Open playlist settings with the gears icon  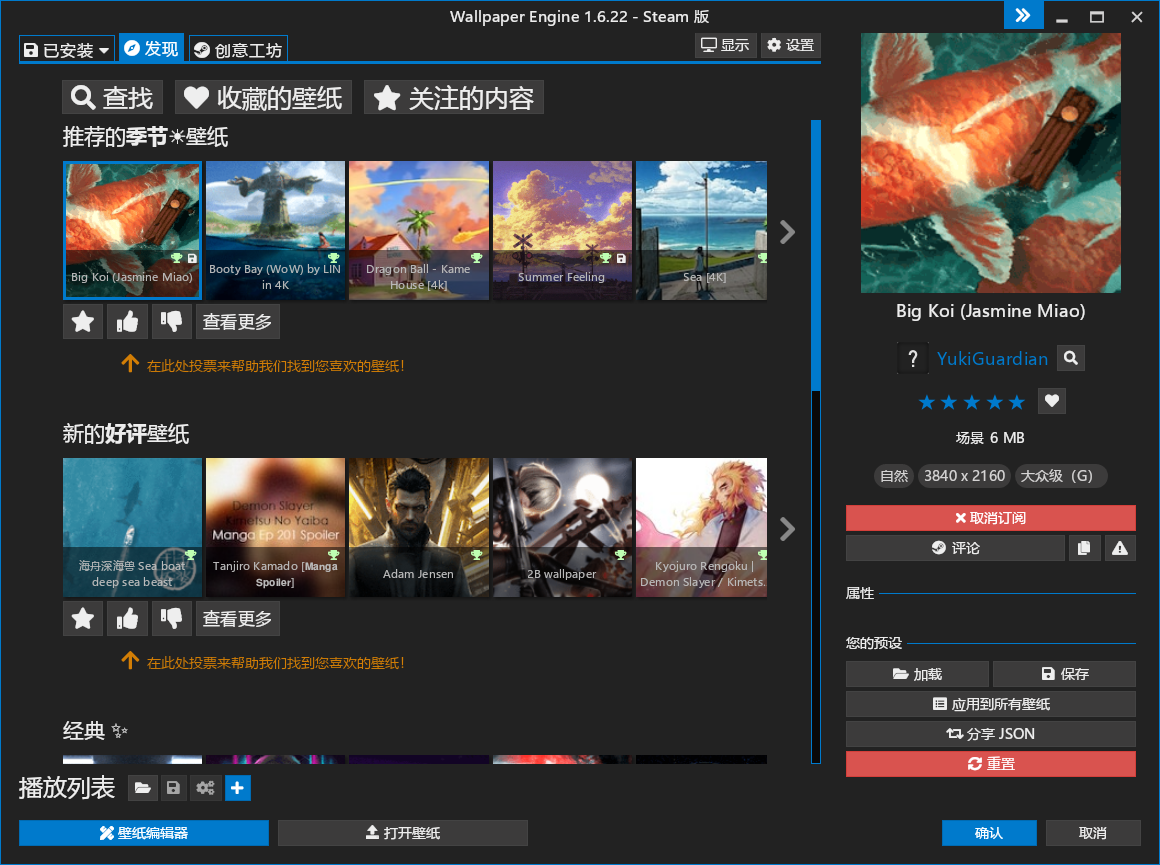pos(206,788)
